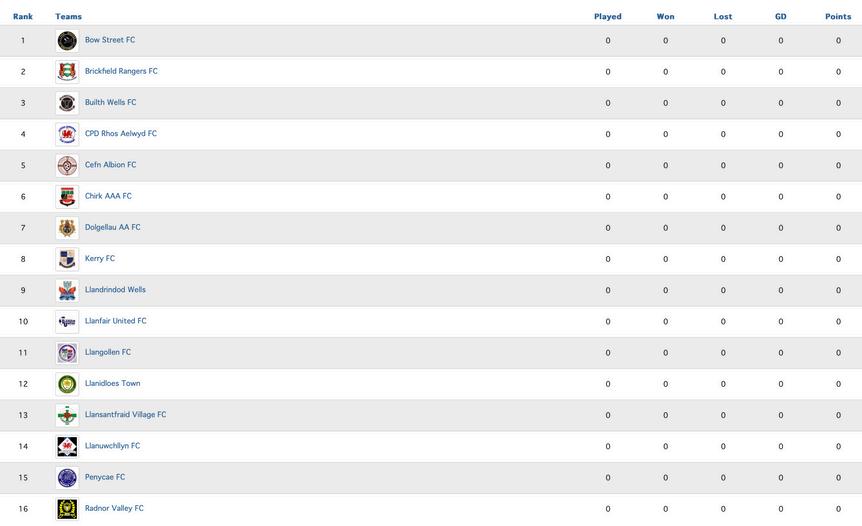Click the Brickfield Rangers FC badge icon
This screenshot has width=862, height=526.
(x=67, y=72)
